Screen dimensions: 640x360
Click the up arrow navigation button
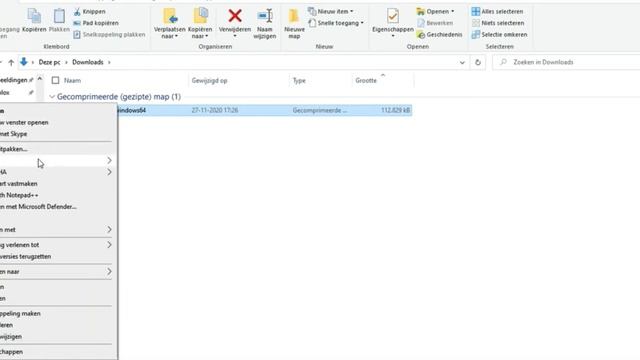(x=11, y=62)
